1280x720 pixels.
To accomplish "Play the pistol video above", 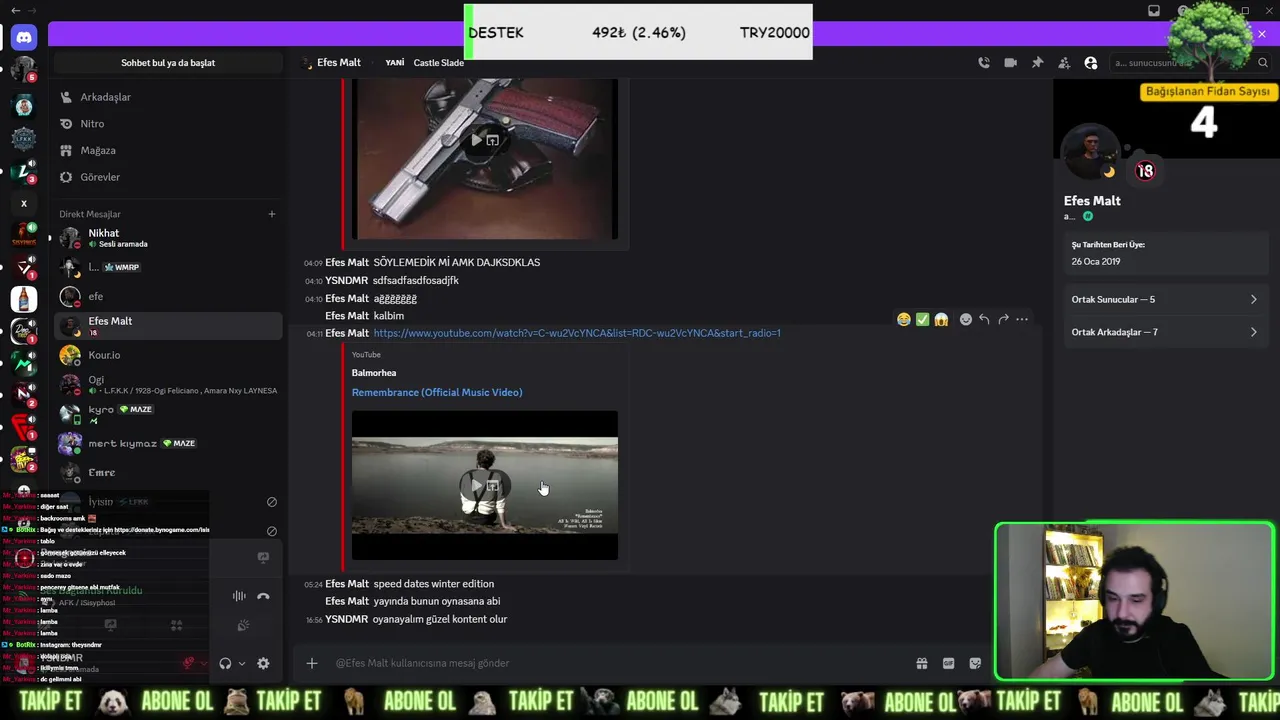I will click(476, 140).
